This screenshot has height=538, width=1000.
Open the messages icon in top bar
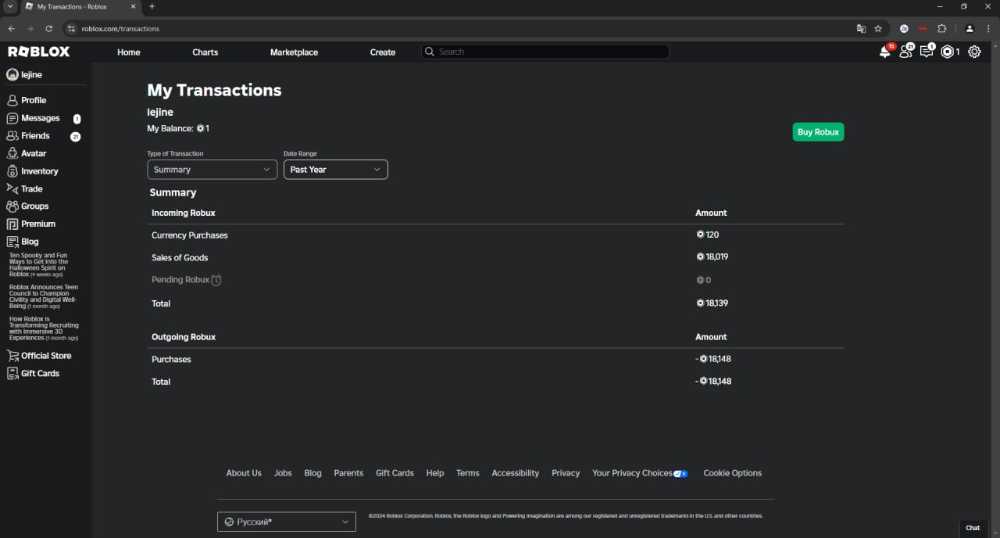click(x=927, y=52)
